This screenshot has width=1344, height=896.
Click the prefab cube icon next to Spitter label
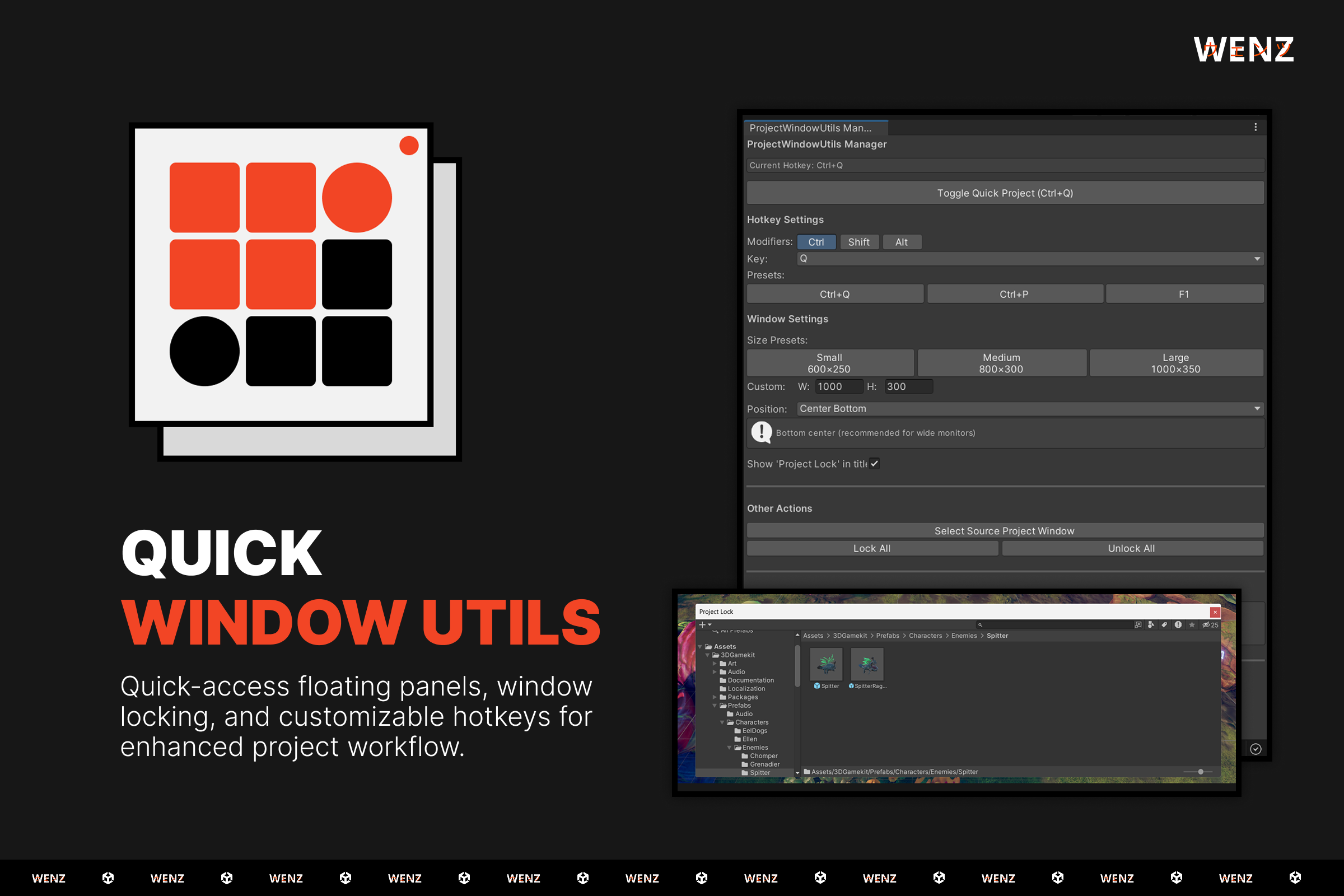click(817, 687)
